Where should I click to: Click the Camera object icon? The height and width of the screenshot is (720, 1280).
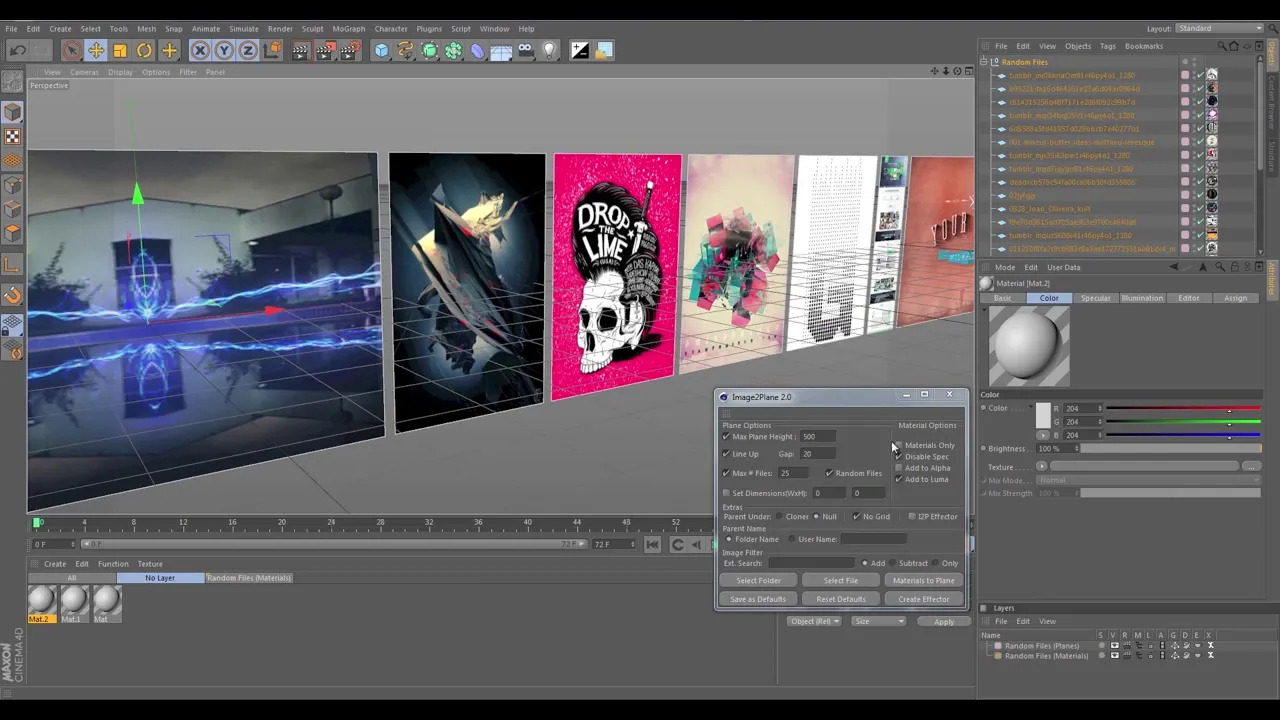coord(525,50)
